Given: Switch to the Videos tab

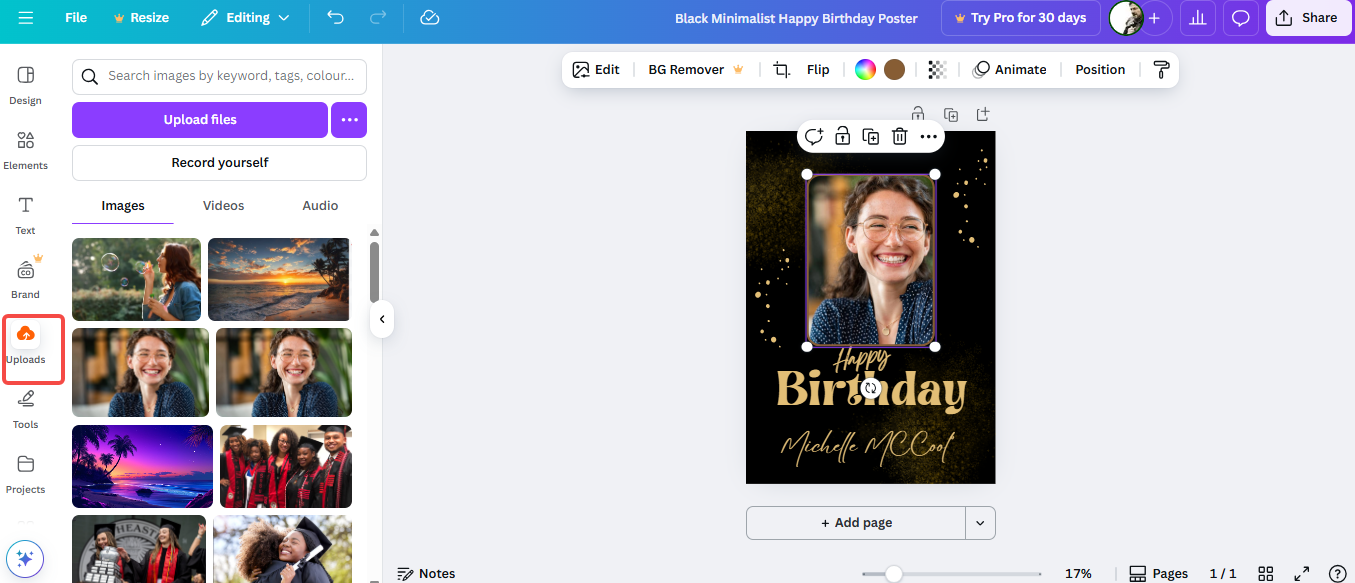Looking at the screenshot, I should [222, 205].
